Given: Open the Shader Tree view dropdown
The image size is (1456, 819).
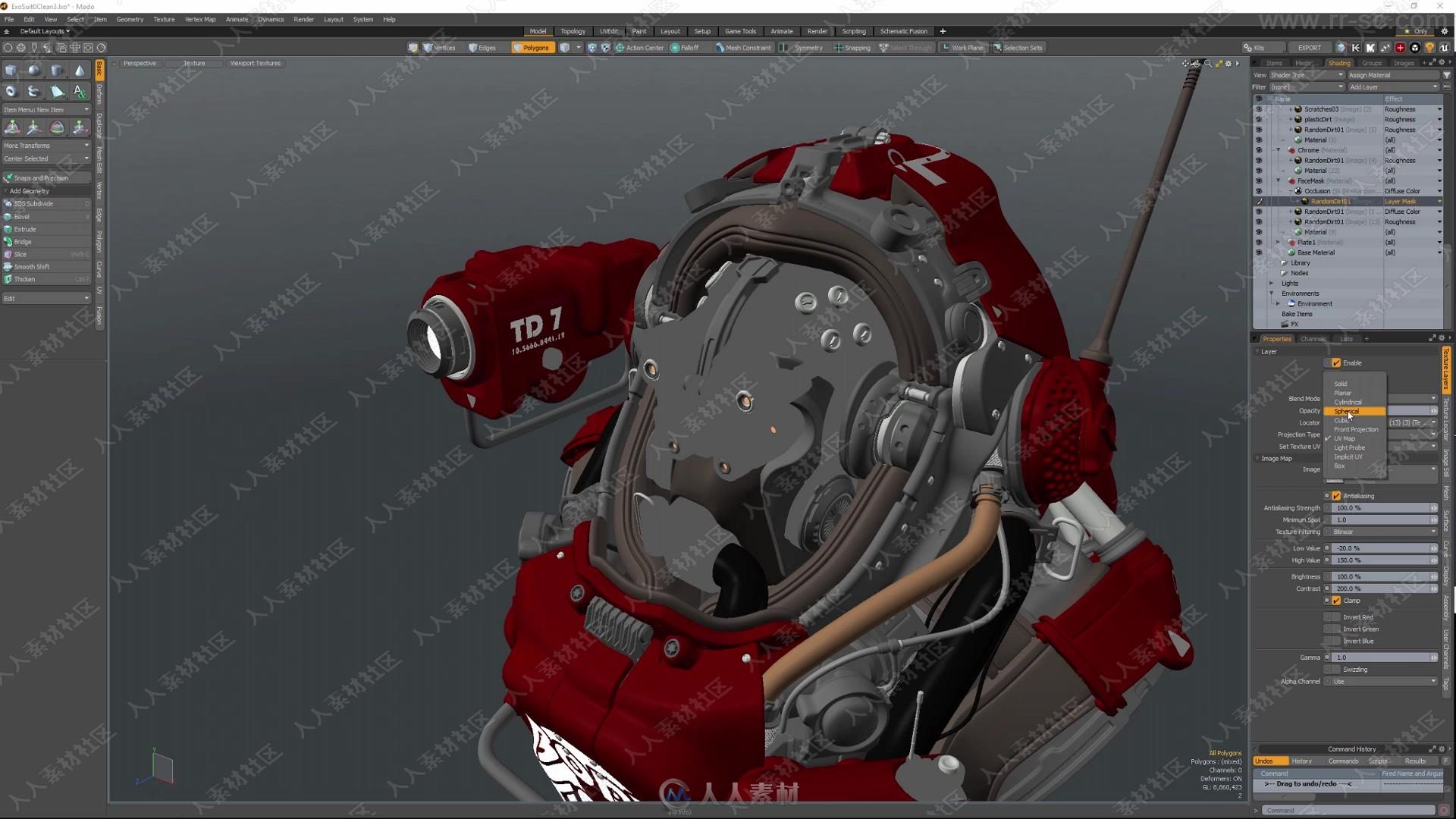Looking at the screenshot, I should [1306, 75].
